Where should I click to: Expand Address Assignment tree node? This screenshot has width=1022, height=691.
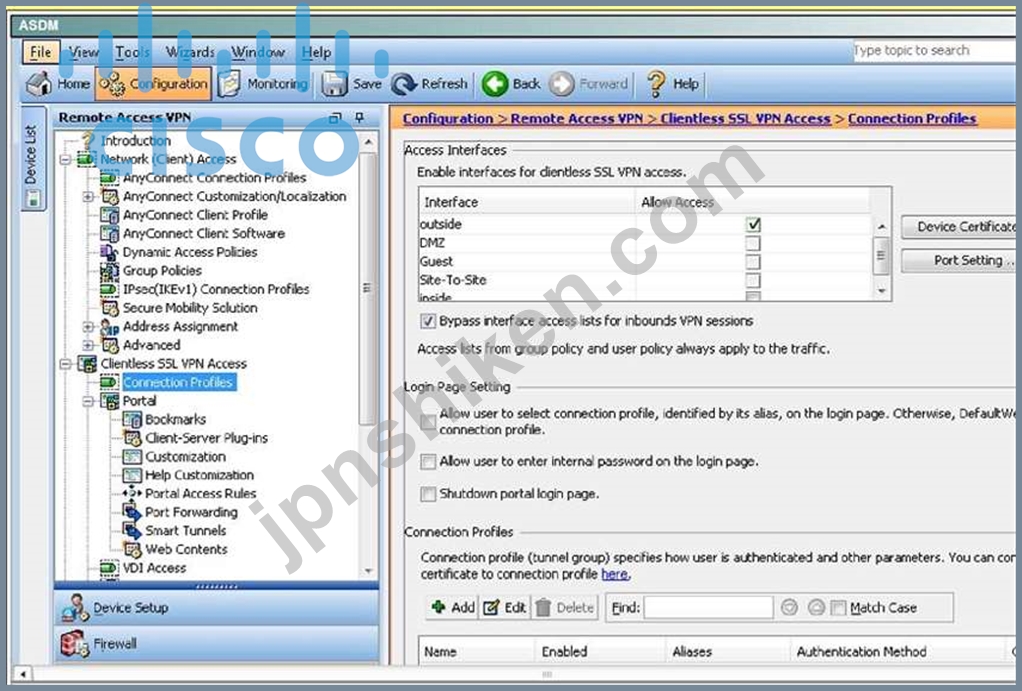click(88, 327)
